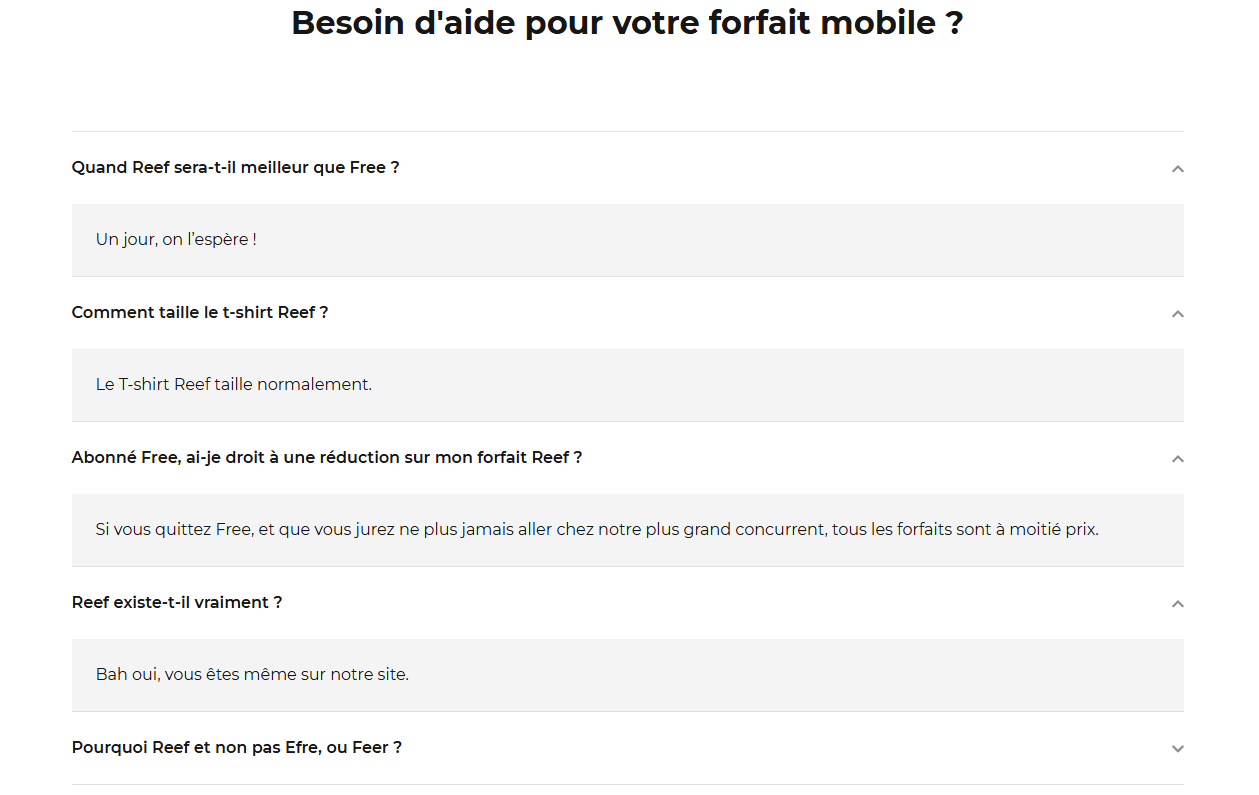The height and width of the screenshot is (795, 1259).
Task: Collapse the t-shirt question chevron arrow
Action: pos(1177,314)
